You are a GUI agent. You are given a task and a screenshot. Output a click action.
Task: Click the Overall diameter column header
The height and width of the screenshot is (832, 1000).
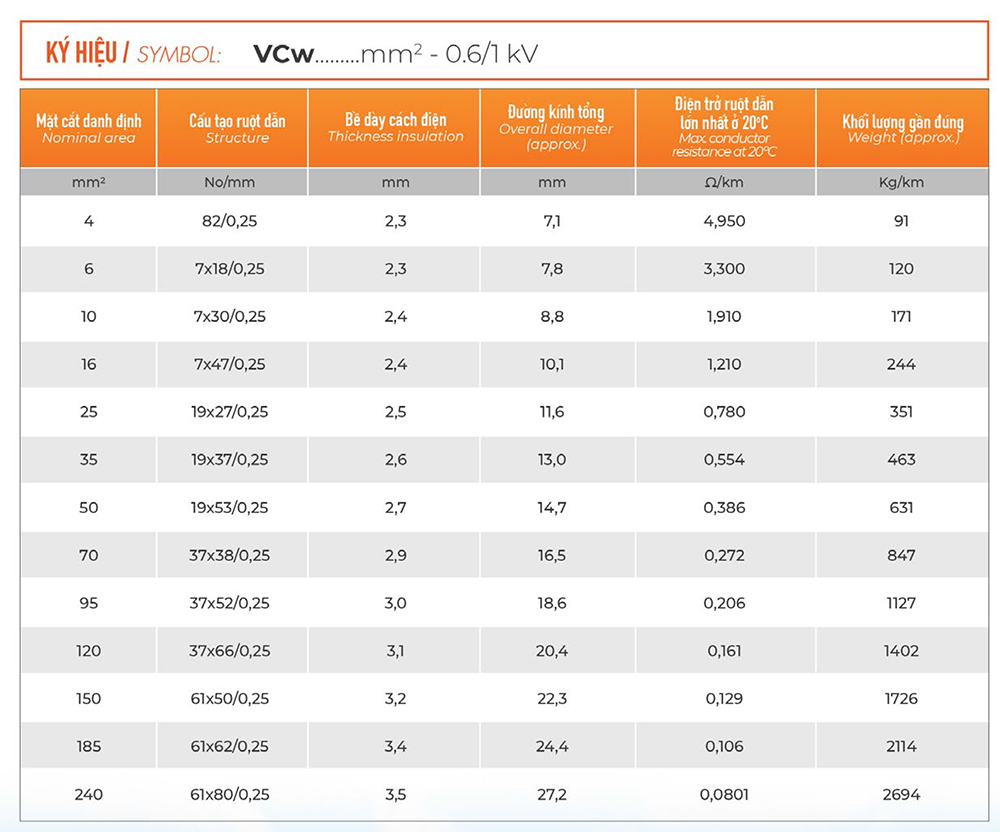[555, 128]
